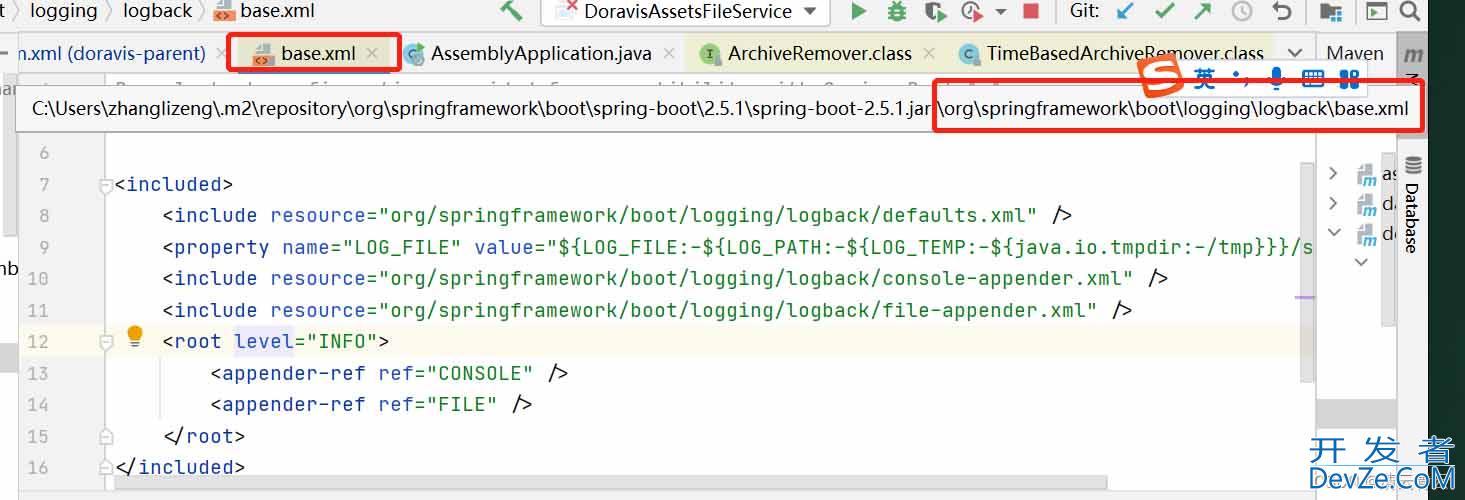Image resolution: width=1465 pixels, height=500 pixels.
Task: Push commits with Git green arrow
Action: [1203, 11]
